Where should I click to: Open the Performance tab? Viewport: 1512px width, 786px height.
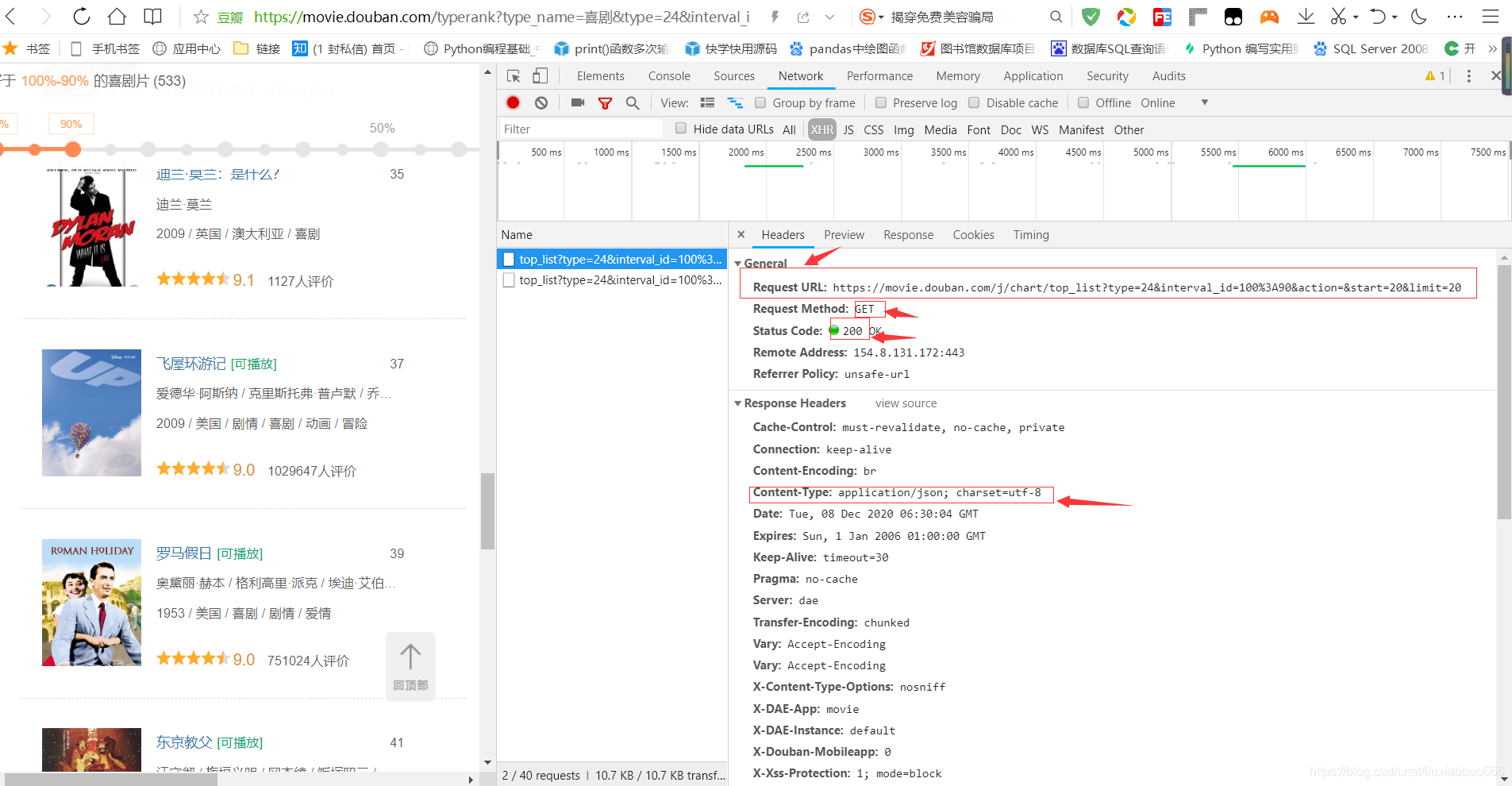pos(879,76)
